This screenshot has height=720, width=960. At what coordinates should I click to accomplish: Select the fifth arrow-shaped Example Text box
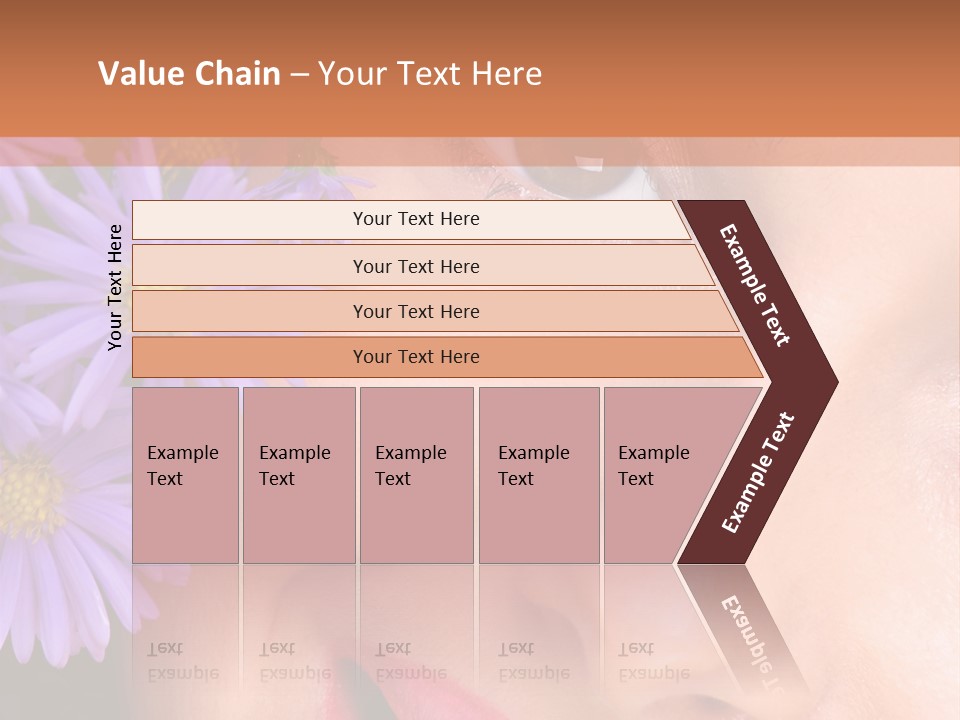[x=660, y=475]
